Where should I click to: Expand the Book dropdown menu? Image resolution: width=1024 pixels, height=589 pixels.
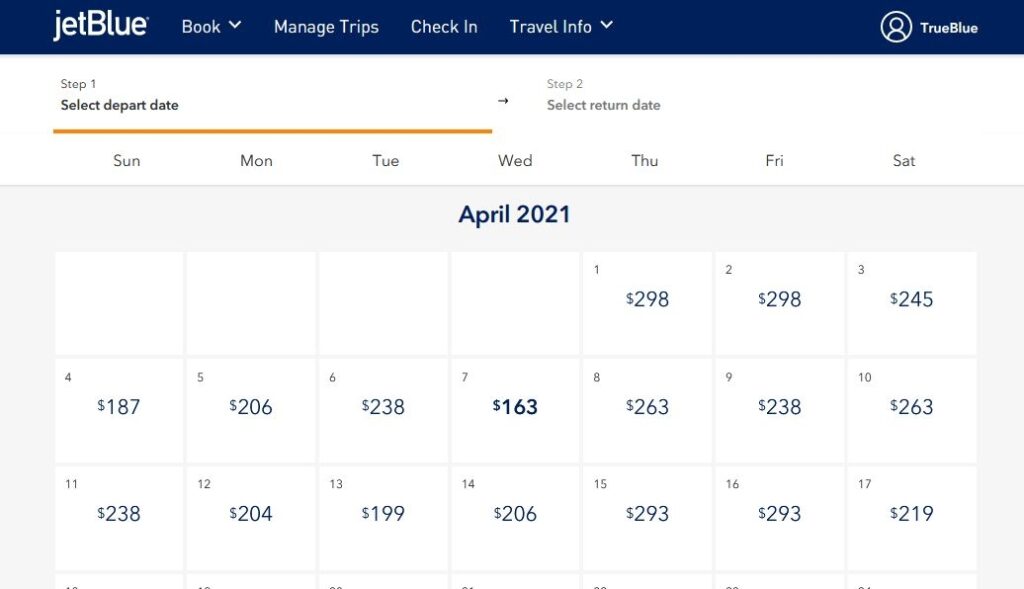point(210,27)
